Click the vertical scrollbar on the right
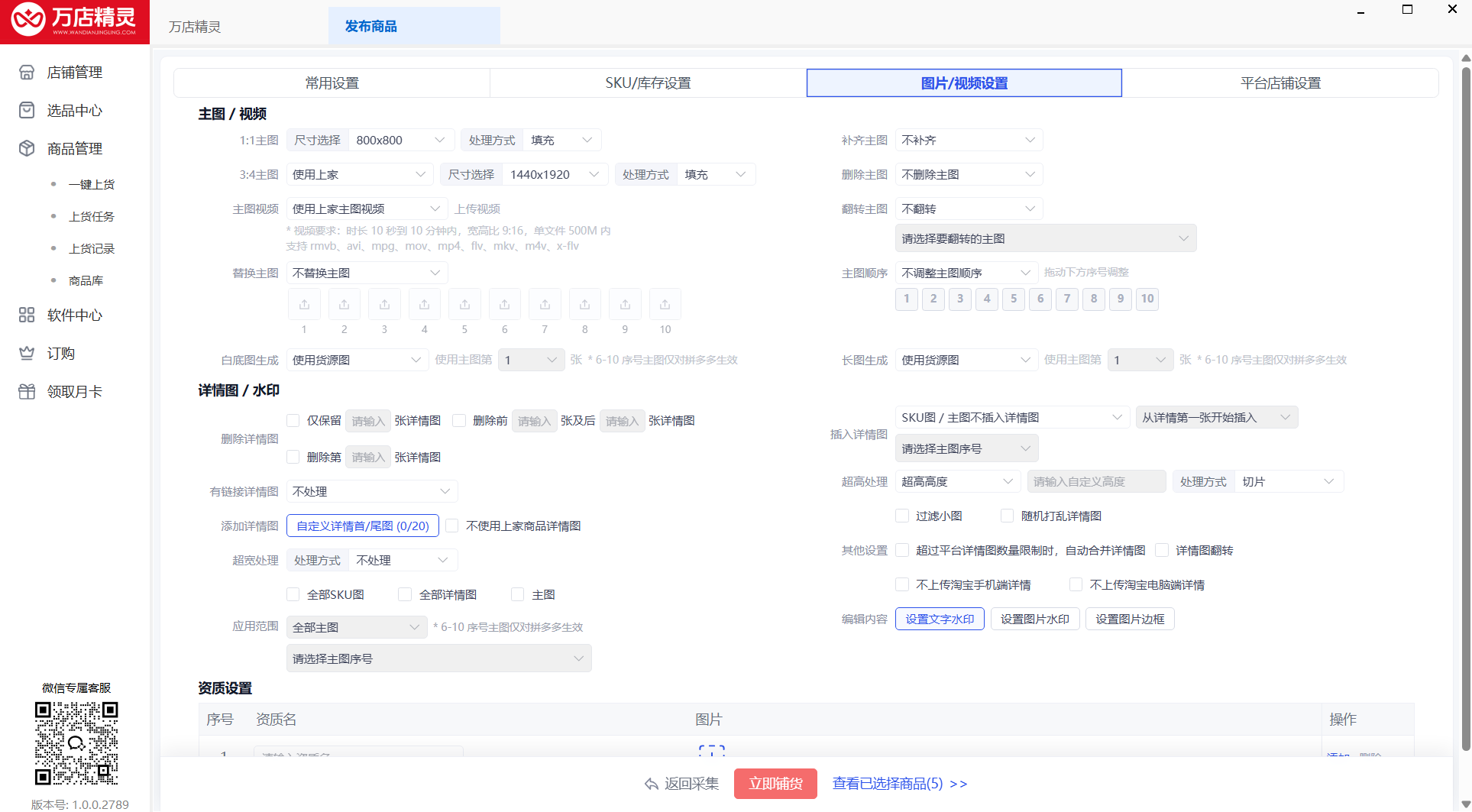 coord(1465,409)
